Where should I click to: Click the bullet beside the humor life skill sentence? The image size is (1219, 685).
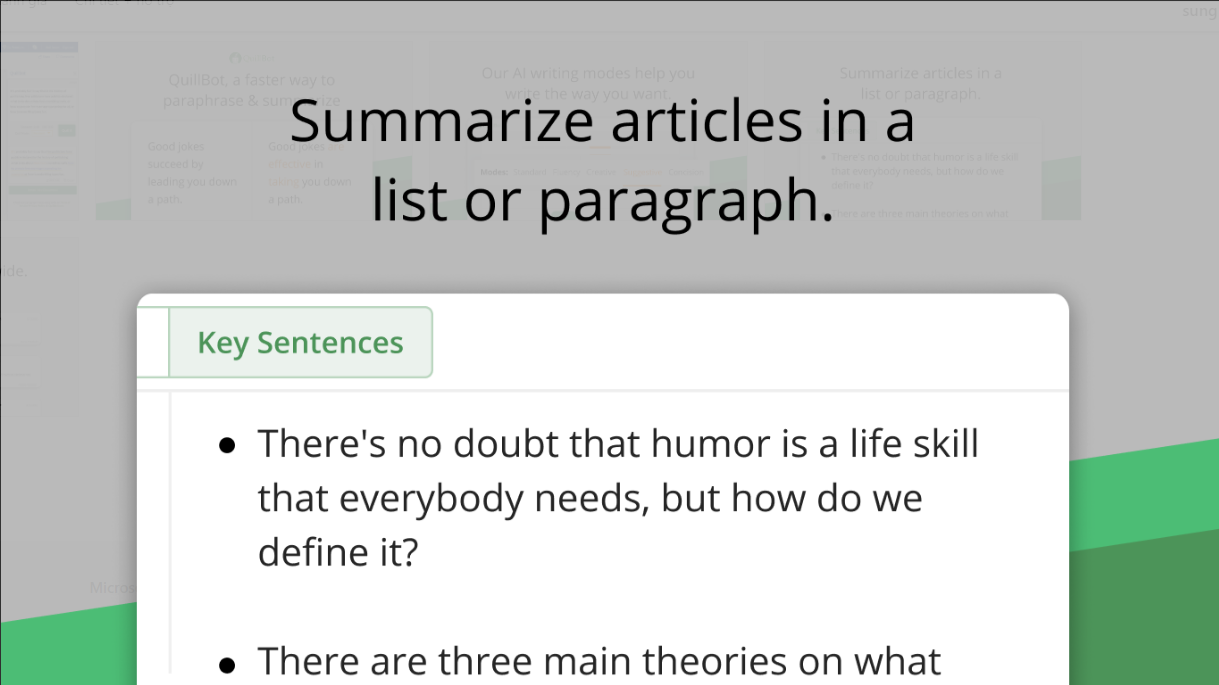(228, 445)
